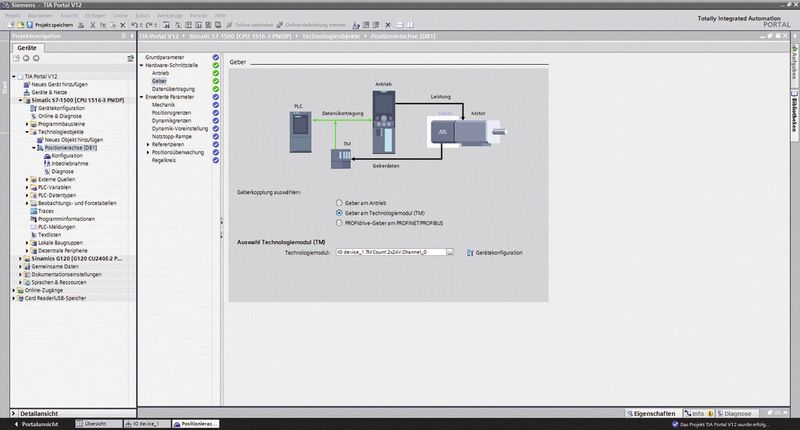Screen dimensions: 800x430
Task: Expand the Programmbausteine folder
Action: point(27,124)
